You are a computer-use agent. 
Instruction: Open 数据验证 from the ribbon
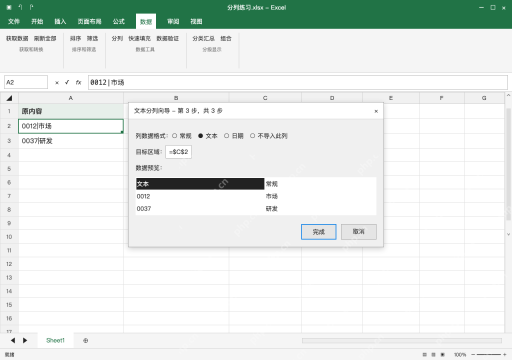(x=168, y=39)
